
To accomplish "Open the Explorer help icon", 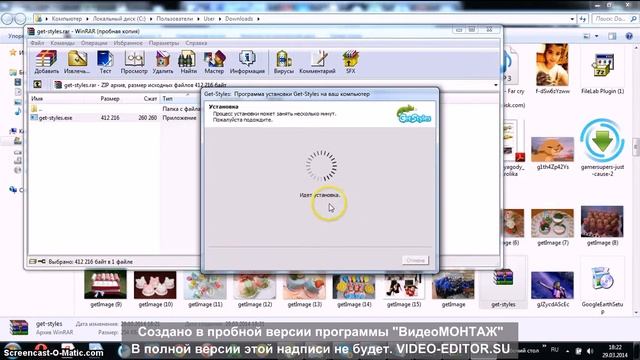I will coord(629,36).
